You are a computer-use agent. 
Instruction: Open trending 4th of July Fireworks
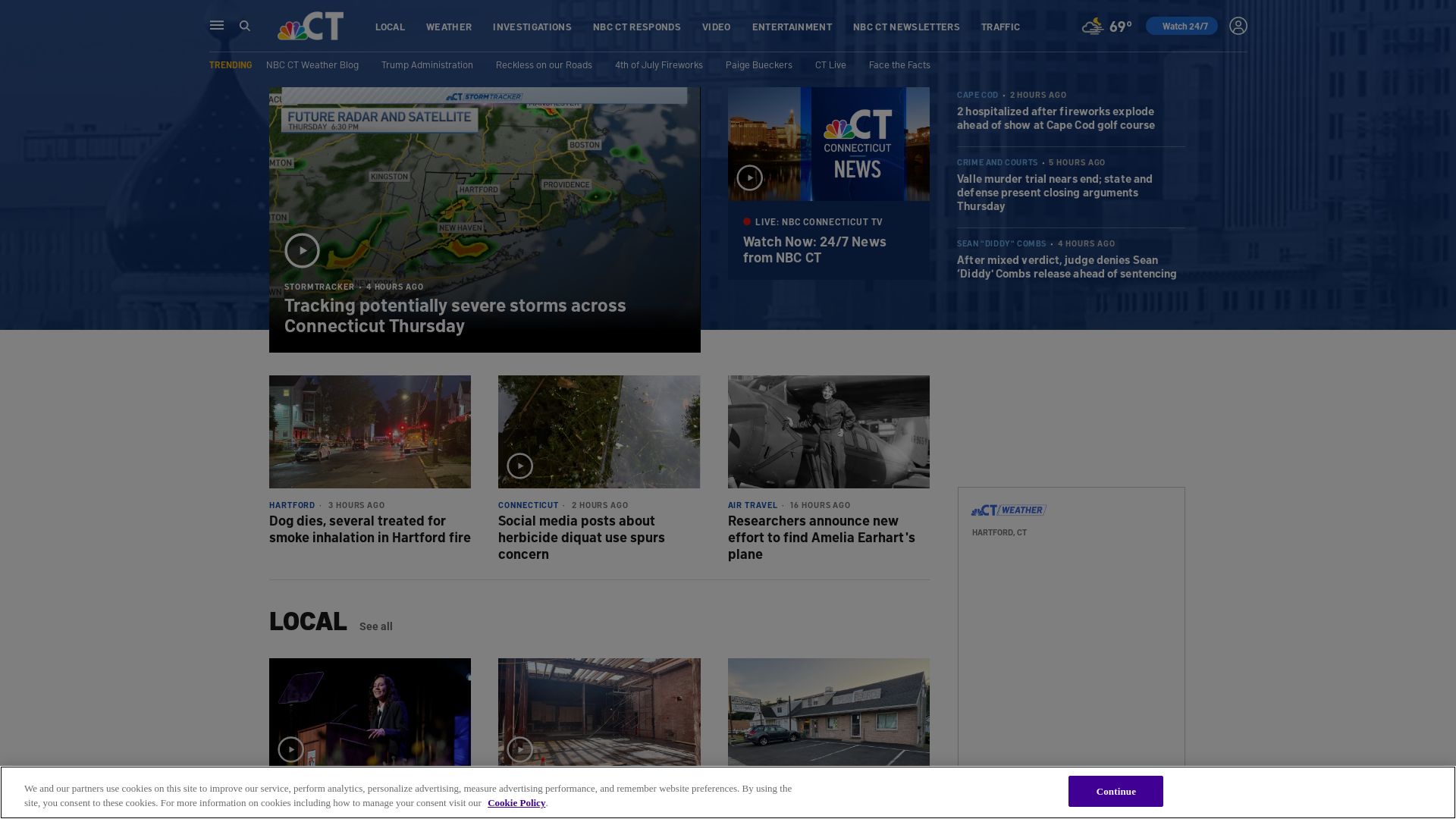tap(658, 64)
